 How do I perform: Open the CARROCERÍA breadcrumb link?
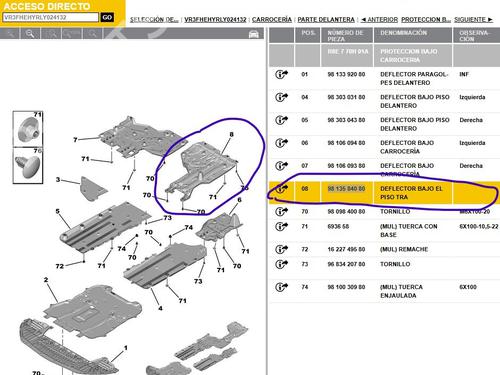[x=272, y=20]
